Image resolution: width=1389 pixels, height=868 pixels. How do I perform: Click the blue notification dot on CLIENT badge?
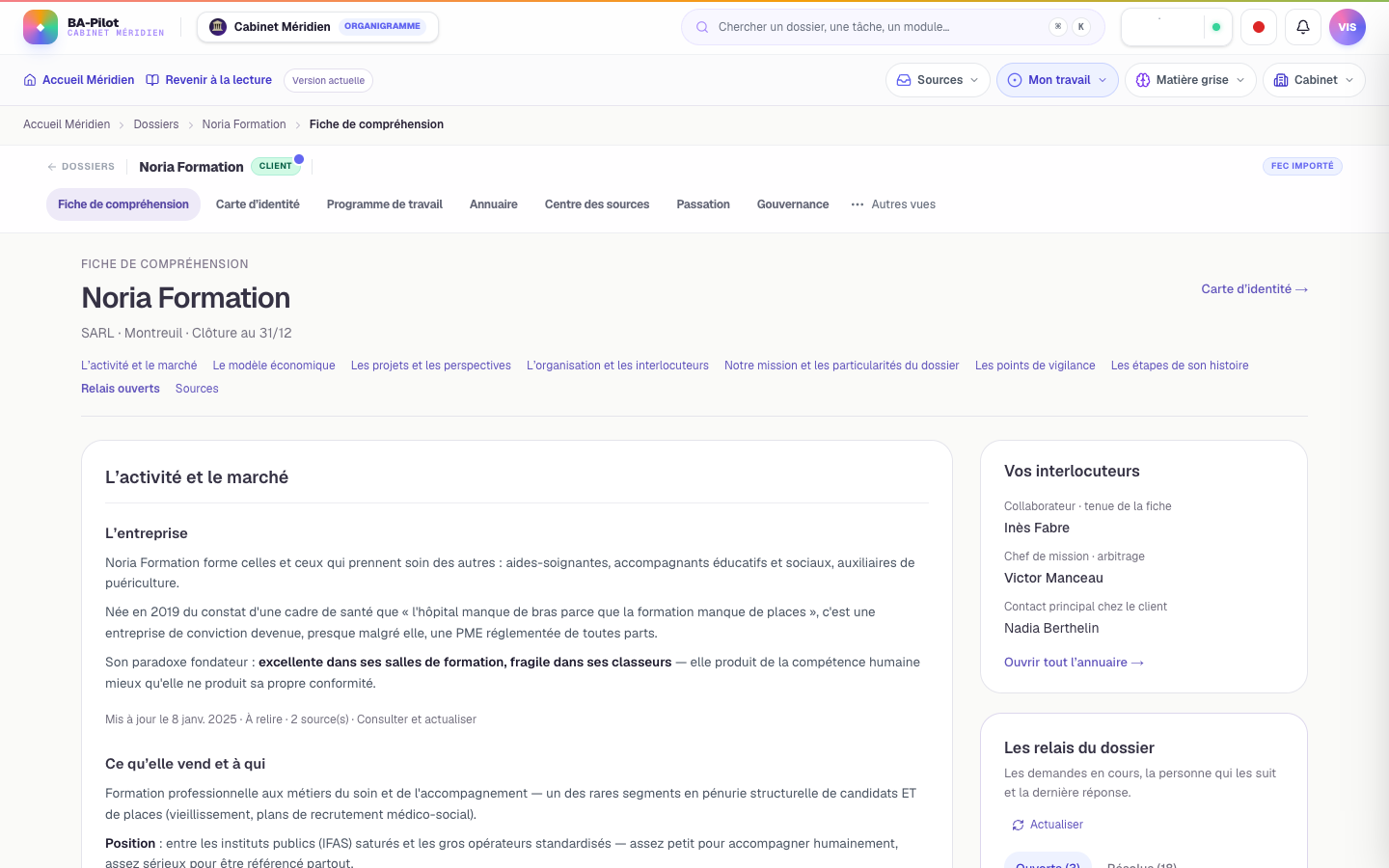click(x=299, y=159)
